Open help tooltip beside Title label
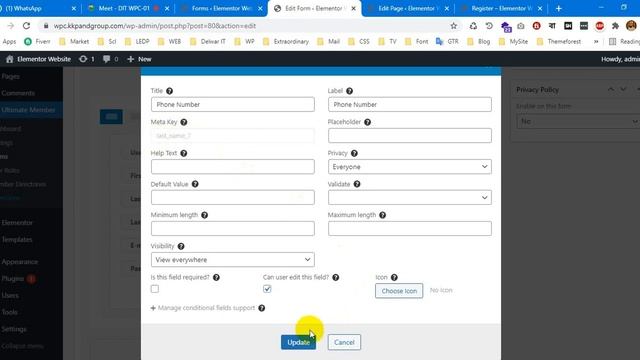Viewport: 640px width, 360px height. pyautogui.click(x=169, y=91)
